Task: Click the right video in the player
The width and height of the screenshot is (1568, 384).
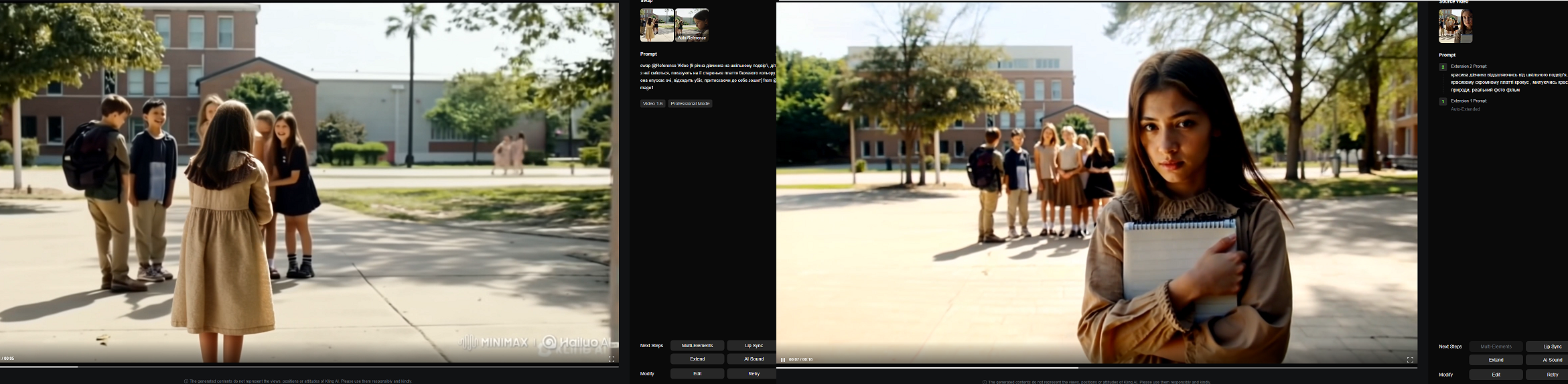Action: click(x=1097, y=182)
